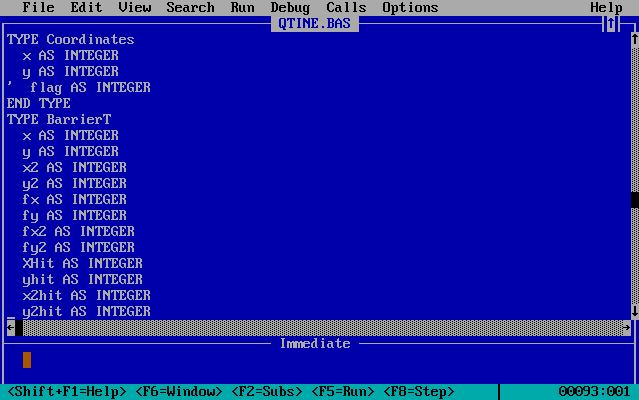The width and height of the screenshot is (639, 400).
Task: Click the horizontal scrollbar left arrow
Action: tap(11, 327)
